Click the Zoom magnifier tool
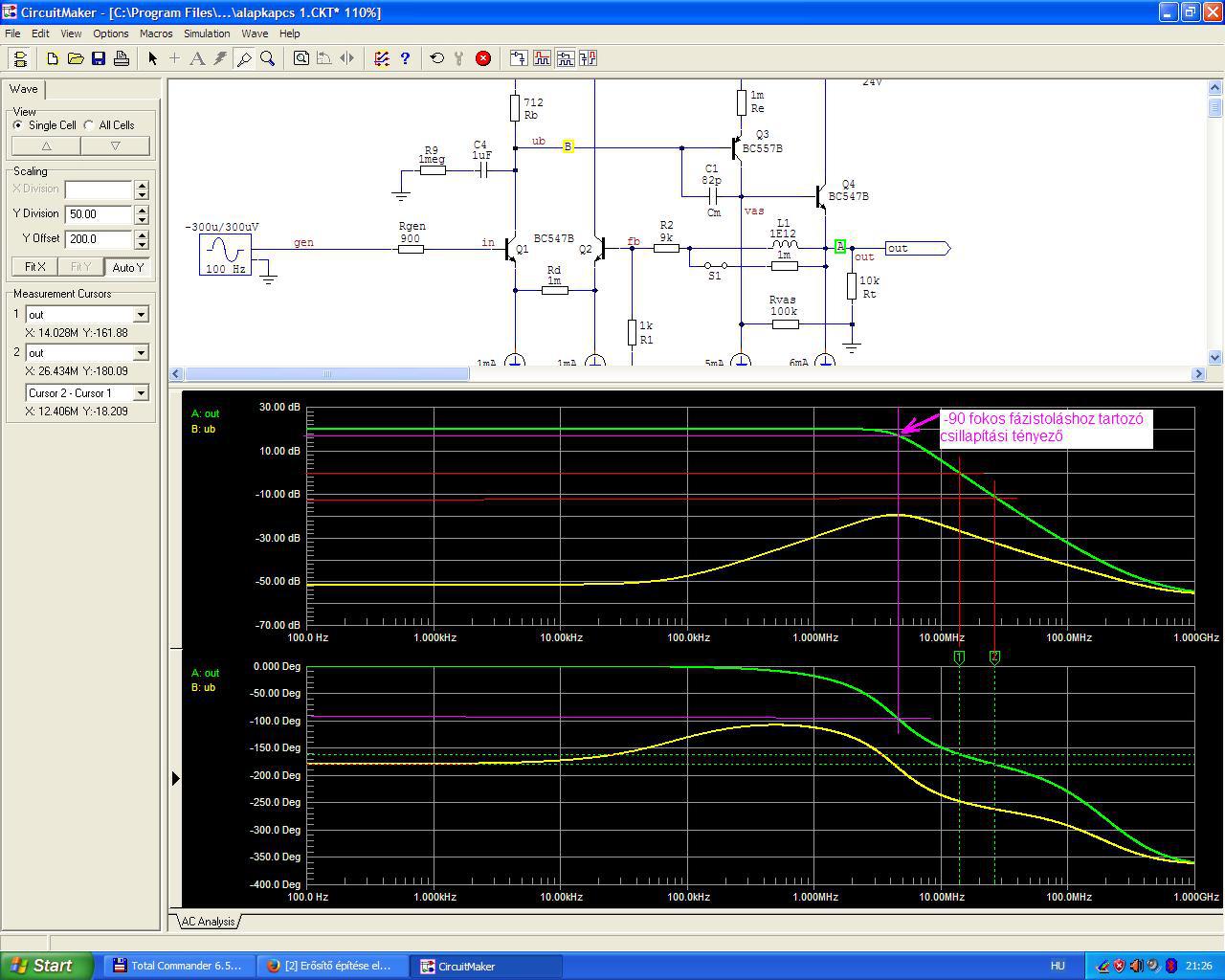This screenshot has height=980, width=1225. tap(268, 58)
